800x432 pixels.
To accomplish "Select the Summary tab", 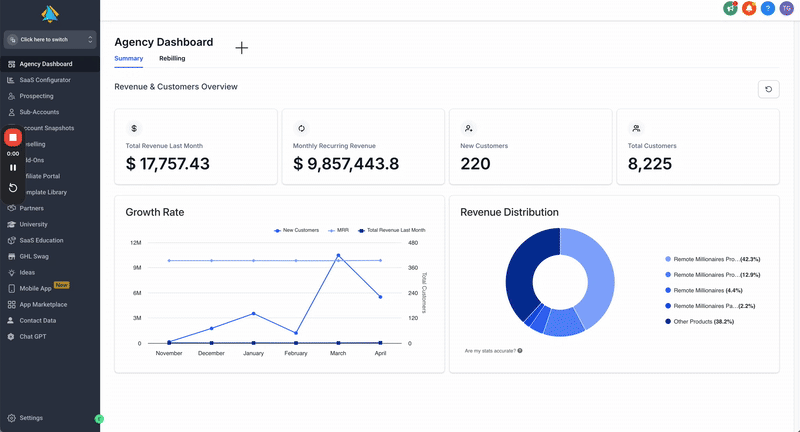I will [128, 59].
